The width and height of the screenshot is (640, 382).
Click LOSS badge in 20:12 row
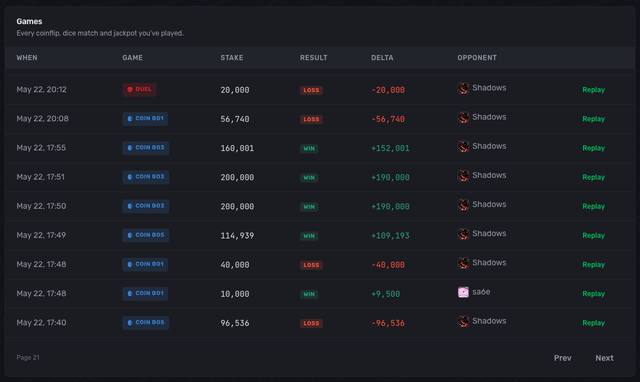(311, 90)
